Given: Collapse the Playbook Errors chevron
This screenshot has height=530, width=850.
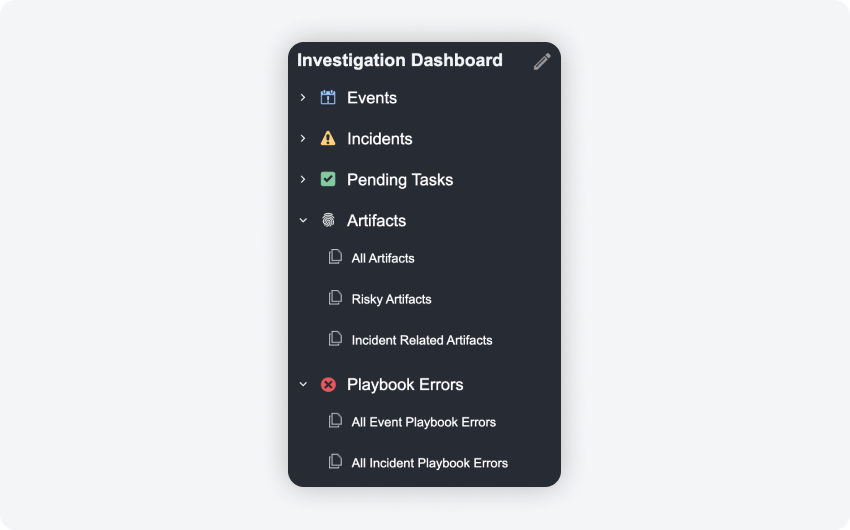Looking at the screenshot, I should pos(303,385).
